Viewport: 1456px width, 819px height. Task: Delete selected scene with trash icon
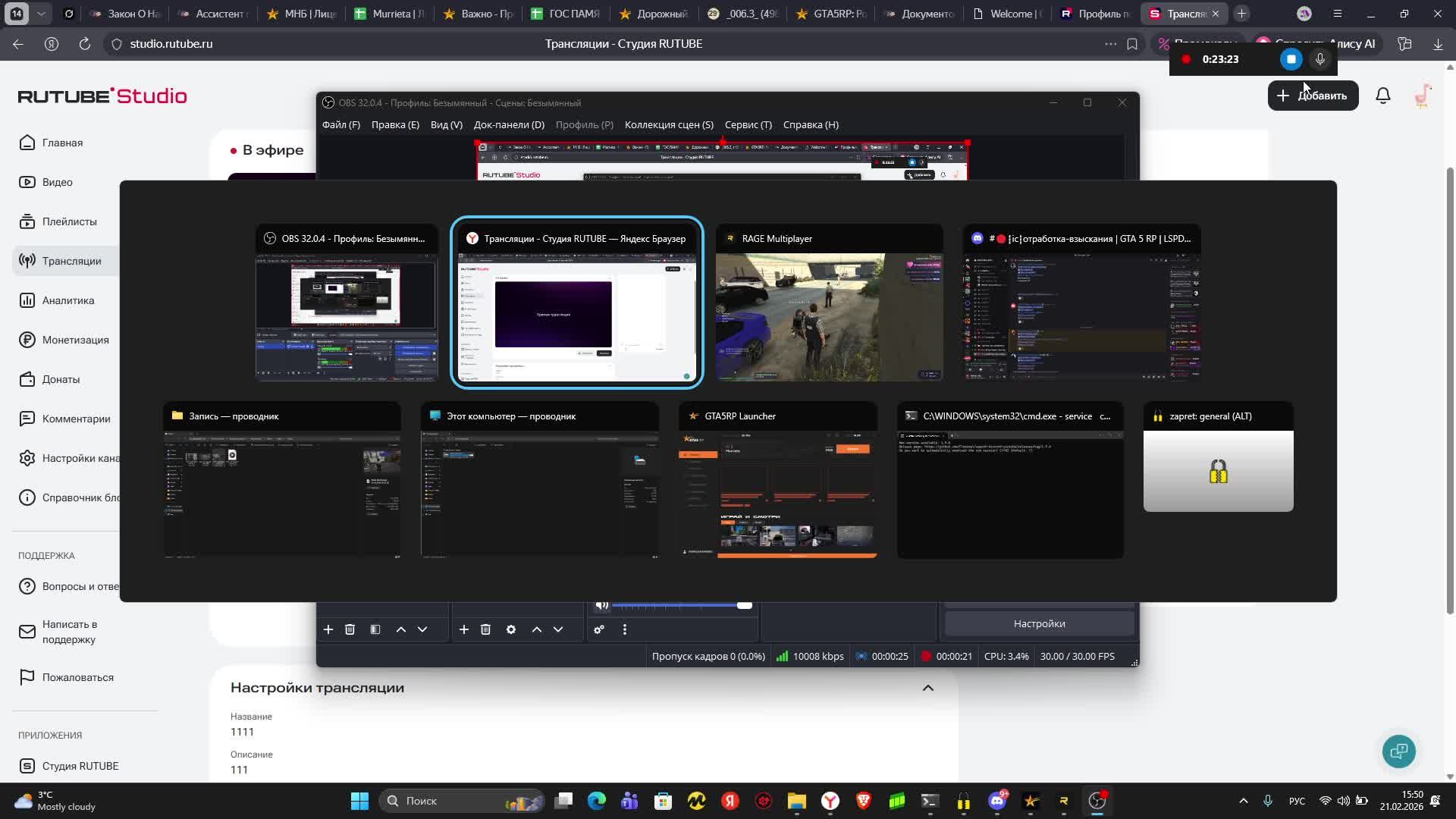tap(350, 629)
